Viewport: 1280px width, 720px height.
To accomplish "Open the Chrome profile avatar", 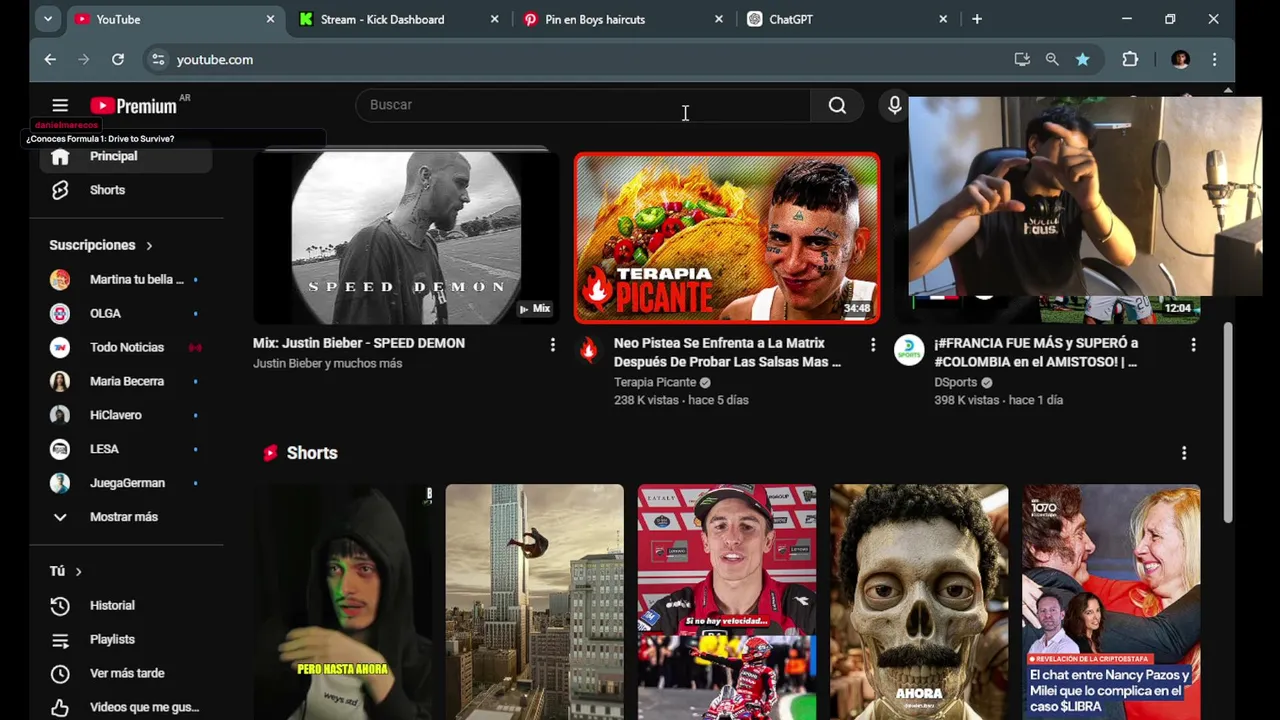I will pos(1180,60).
